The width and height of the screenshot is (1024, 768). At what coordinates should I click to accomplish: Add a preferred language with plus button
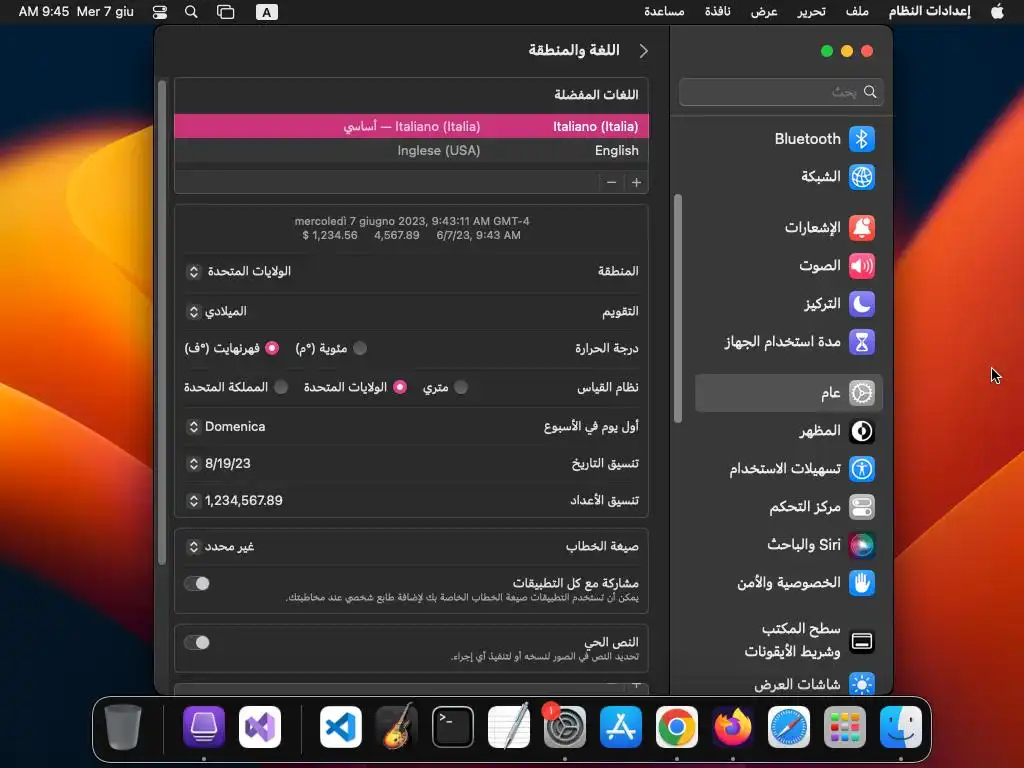coord(636,183)
